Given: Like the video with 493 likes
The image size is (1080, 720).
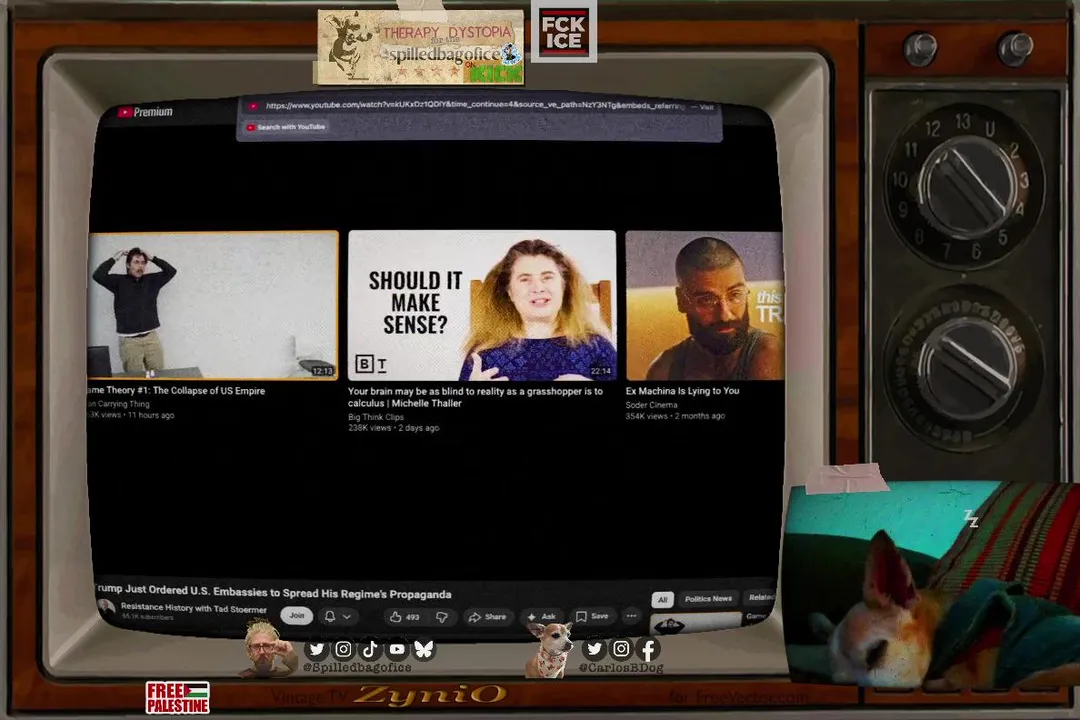Looking at the screenshot, I should 405,617.
